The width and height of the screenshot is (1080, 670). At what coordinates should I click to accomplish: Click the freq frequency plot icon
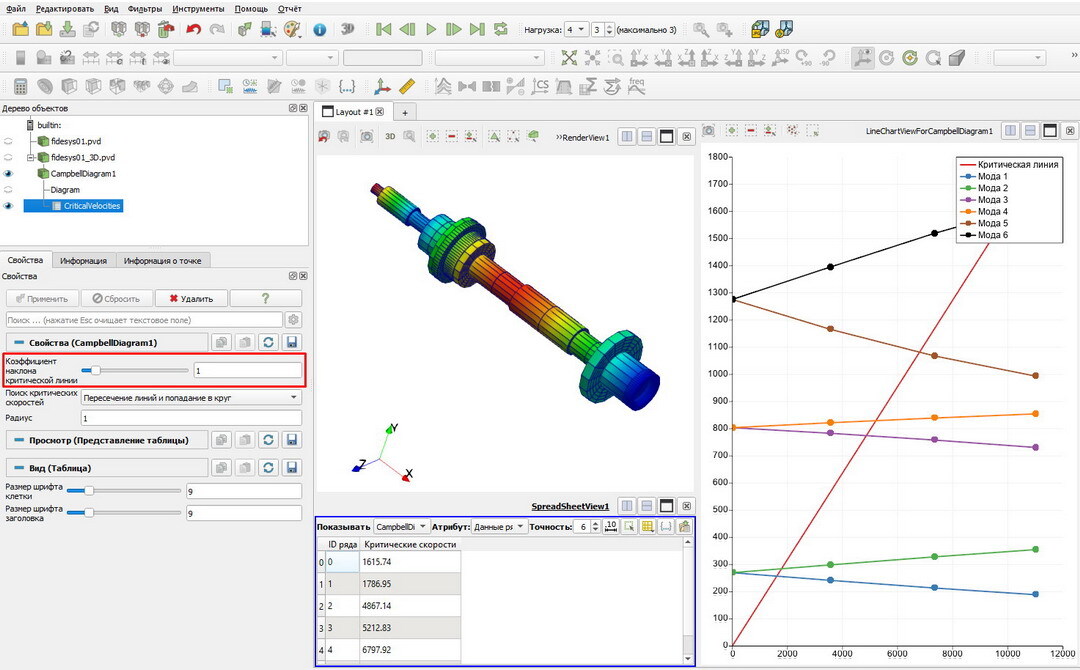pyautogui.click(x=636, y=85)
